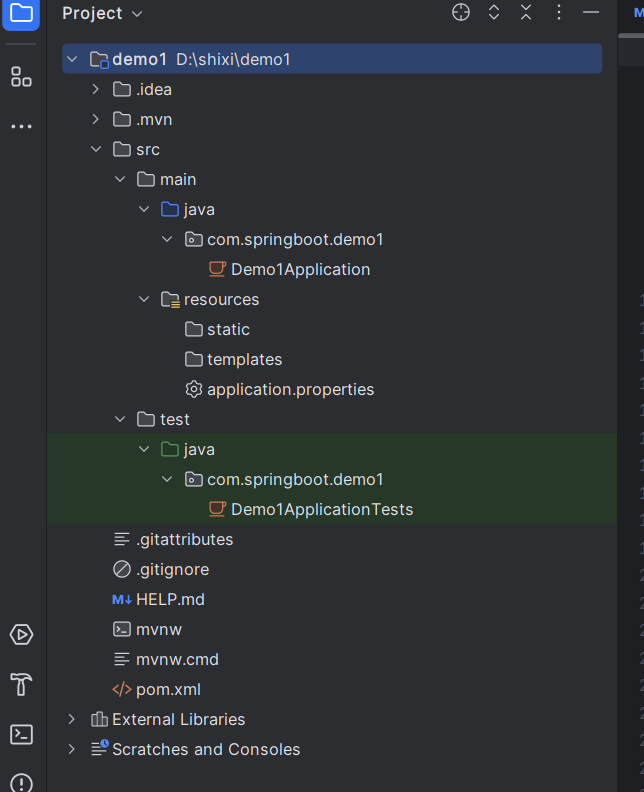Expand all tree nodes icon
Image resolution: width=644 pixels, height=792 pixels.
click(494, 12)
